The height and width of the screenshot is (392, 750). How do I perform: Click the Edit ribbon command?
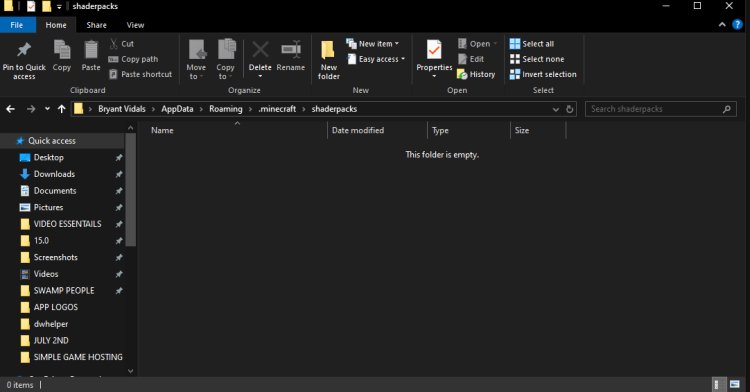(471, 59)
